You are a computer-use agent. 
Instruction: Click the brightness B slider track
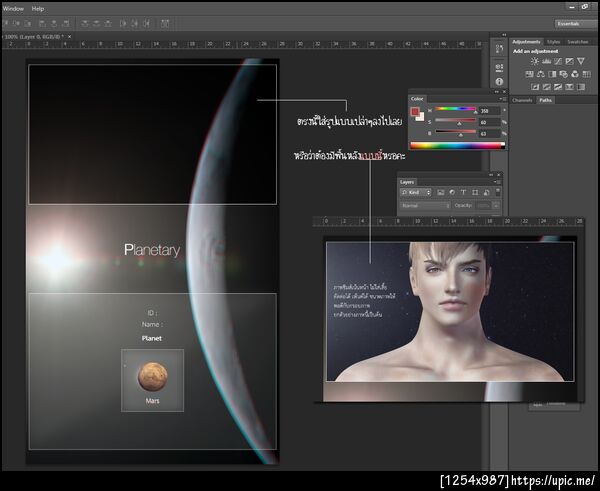point(456,132)
